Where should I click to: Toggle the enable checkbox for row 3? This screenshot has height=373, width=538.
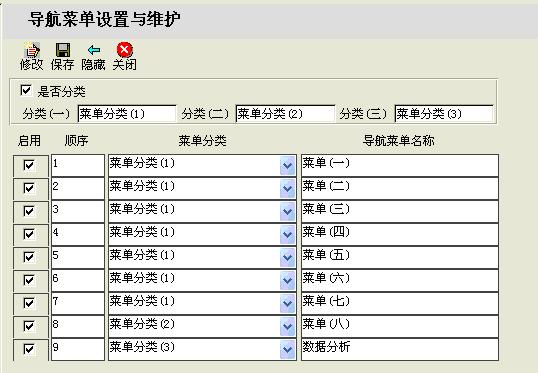29,211
